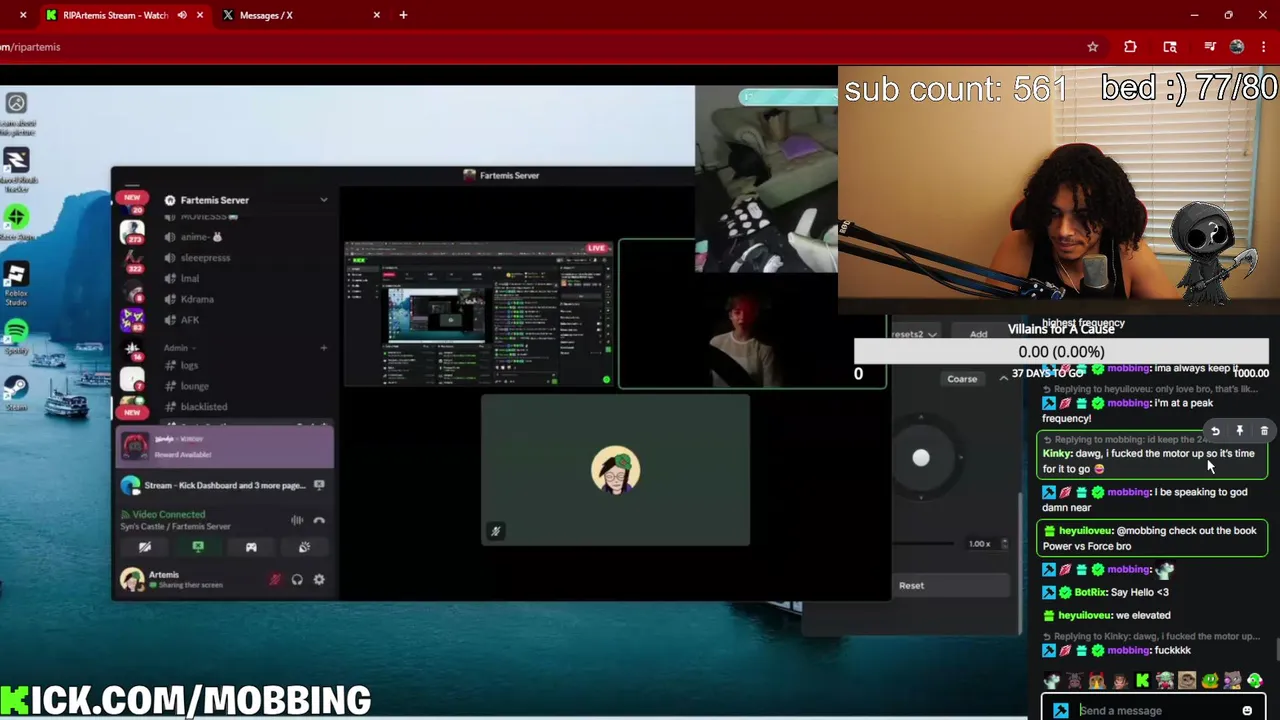
Task: Toggle the muted microphone for Artemis
Action: [275, 580]
